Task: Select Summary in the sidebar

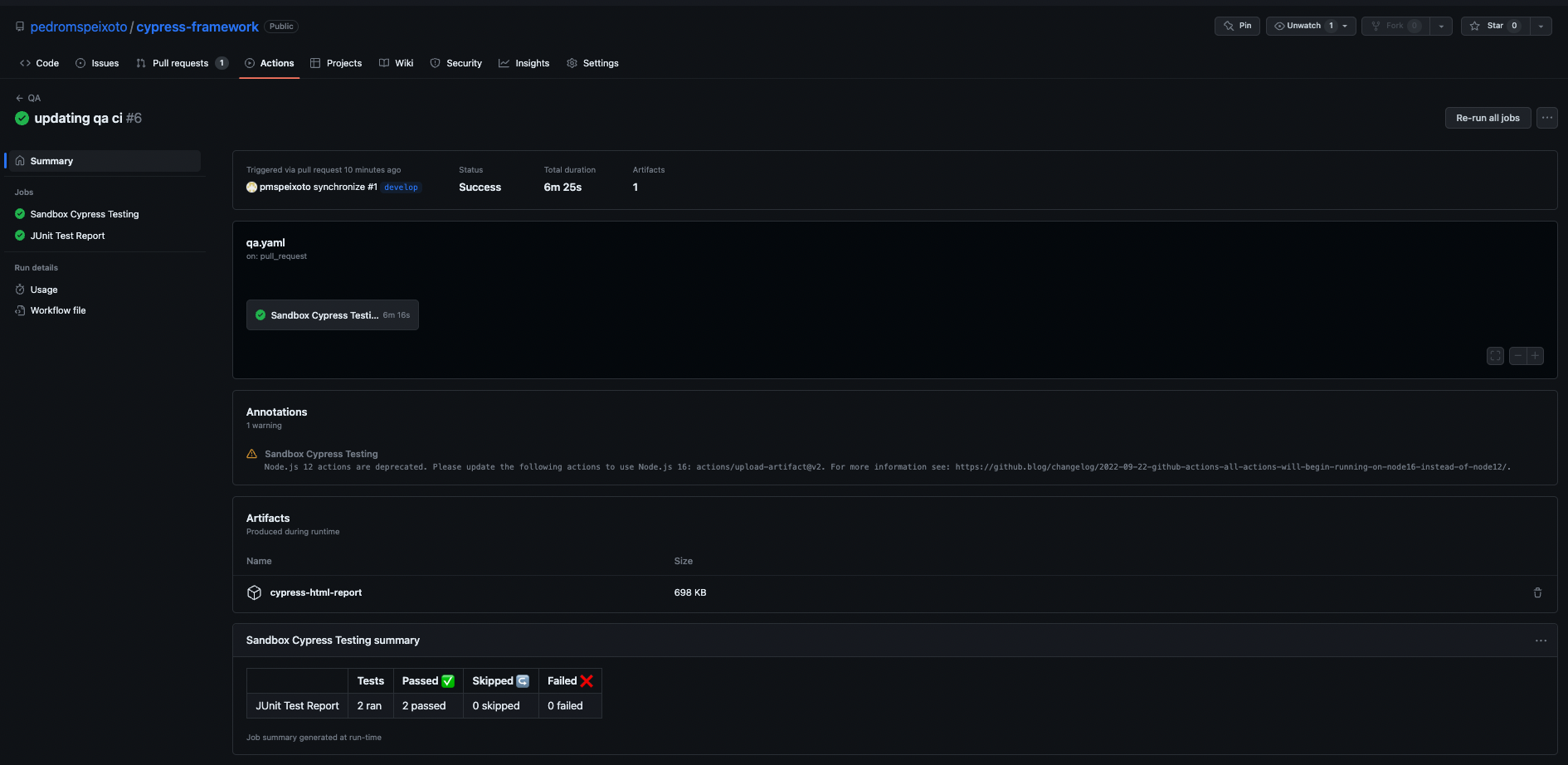Action: (x=104, y=161)
